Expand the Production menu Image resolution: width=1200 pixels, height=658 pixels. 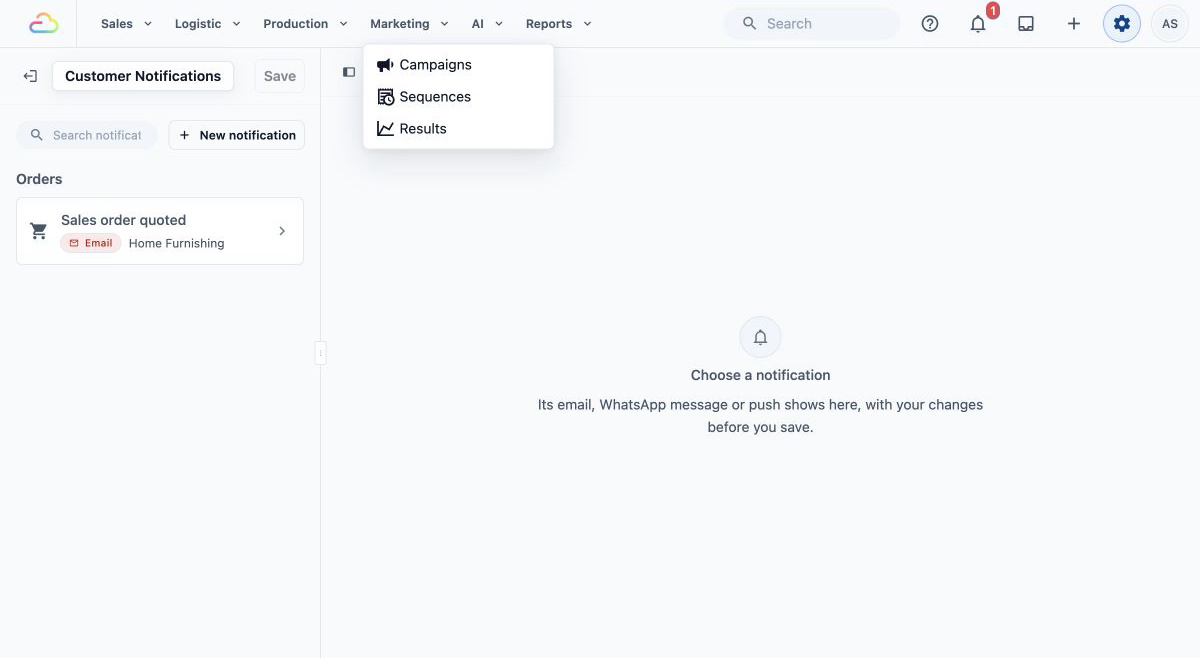tap(305, 24)
